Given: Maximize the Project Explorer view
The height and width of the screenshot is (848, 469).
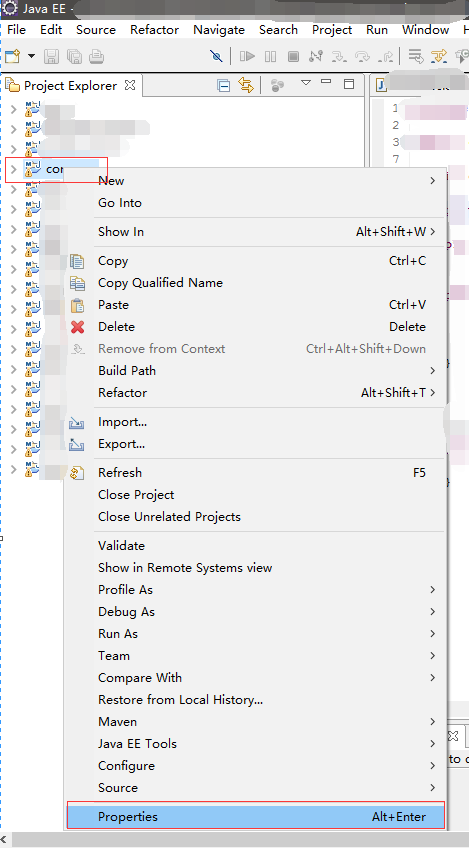Looking at the screenshot, I should [349, 84].
